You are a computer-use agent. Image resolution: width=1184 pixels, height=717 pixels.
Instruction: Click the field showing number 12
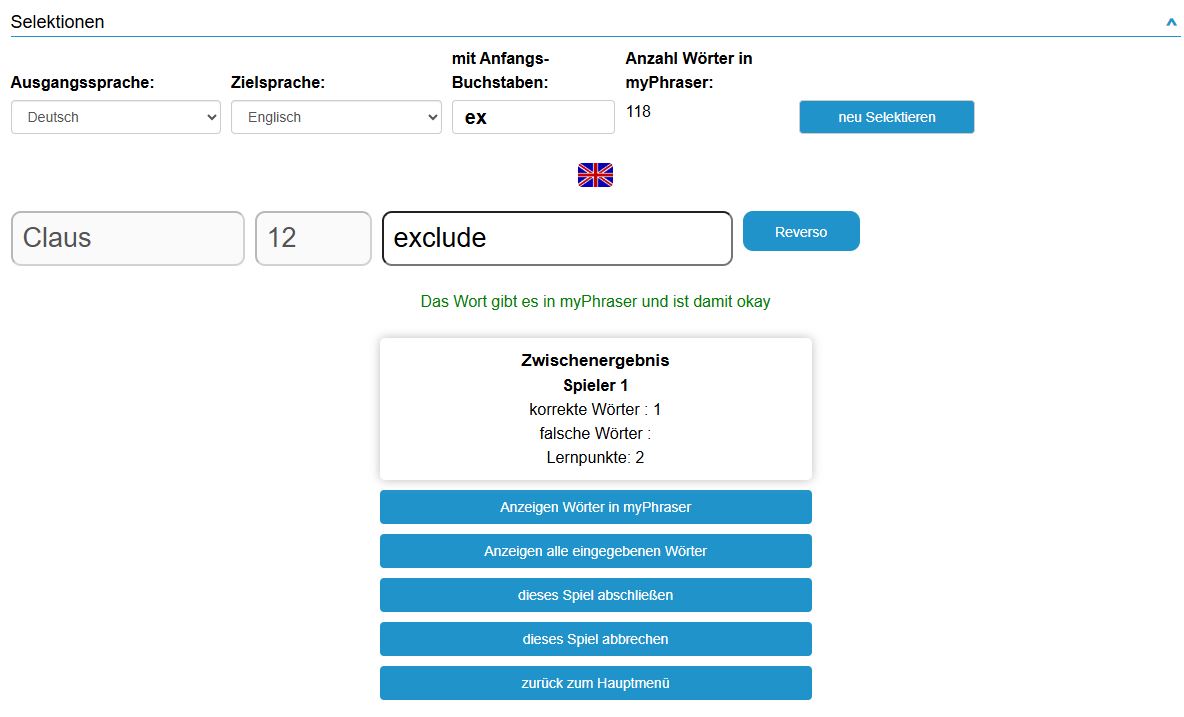pos(313,238)
